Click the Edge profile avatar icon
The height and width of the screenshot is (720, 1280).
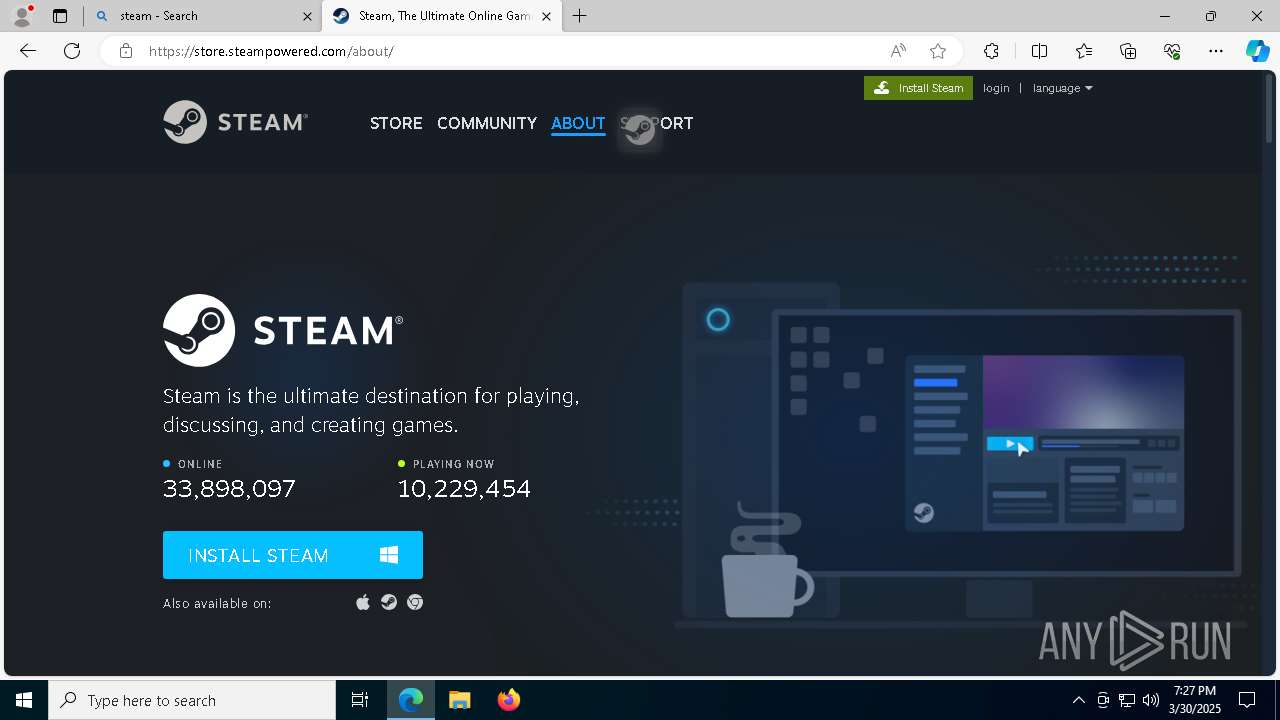tap(22, 16)
